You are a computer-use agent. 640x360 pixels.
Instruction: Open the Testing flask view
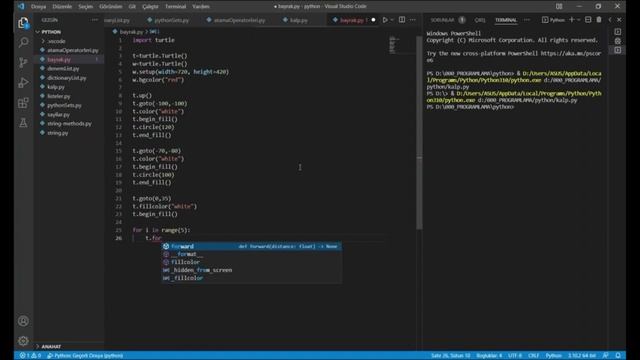pos(23,123)
